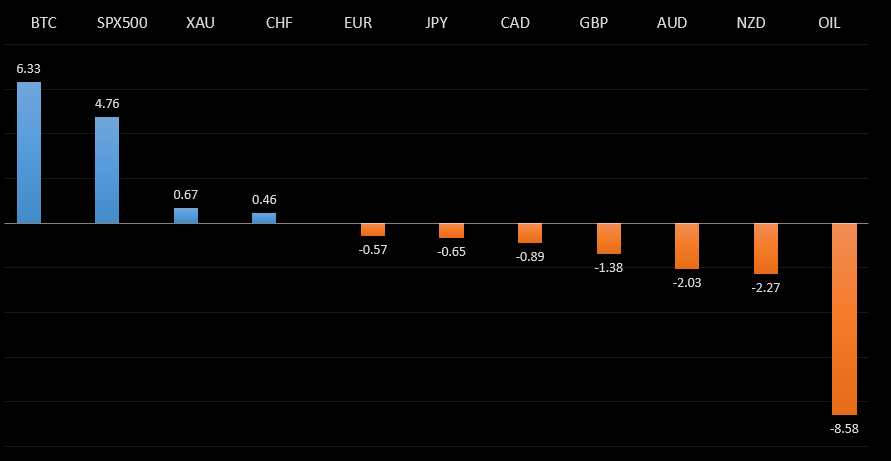Select the SPX500 header label
The width and height of the screenshot is (891, 461).
[122, 22]
